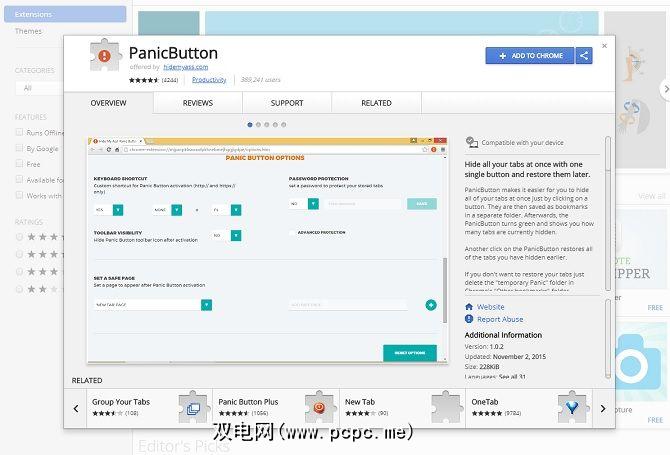Select the first screenshot carousel dot
This screenshot has height=455, width=670.
[x=250, y=125]
